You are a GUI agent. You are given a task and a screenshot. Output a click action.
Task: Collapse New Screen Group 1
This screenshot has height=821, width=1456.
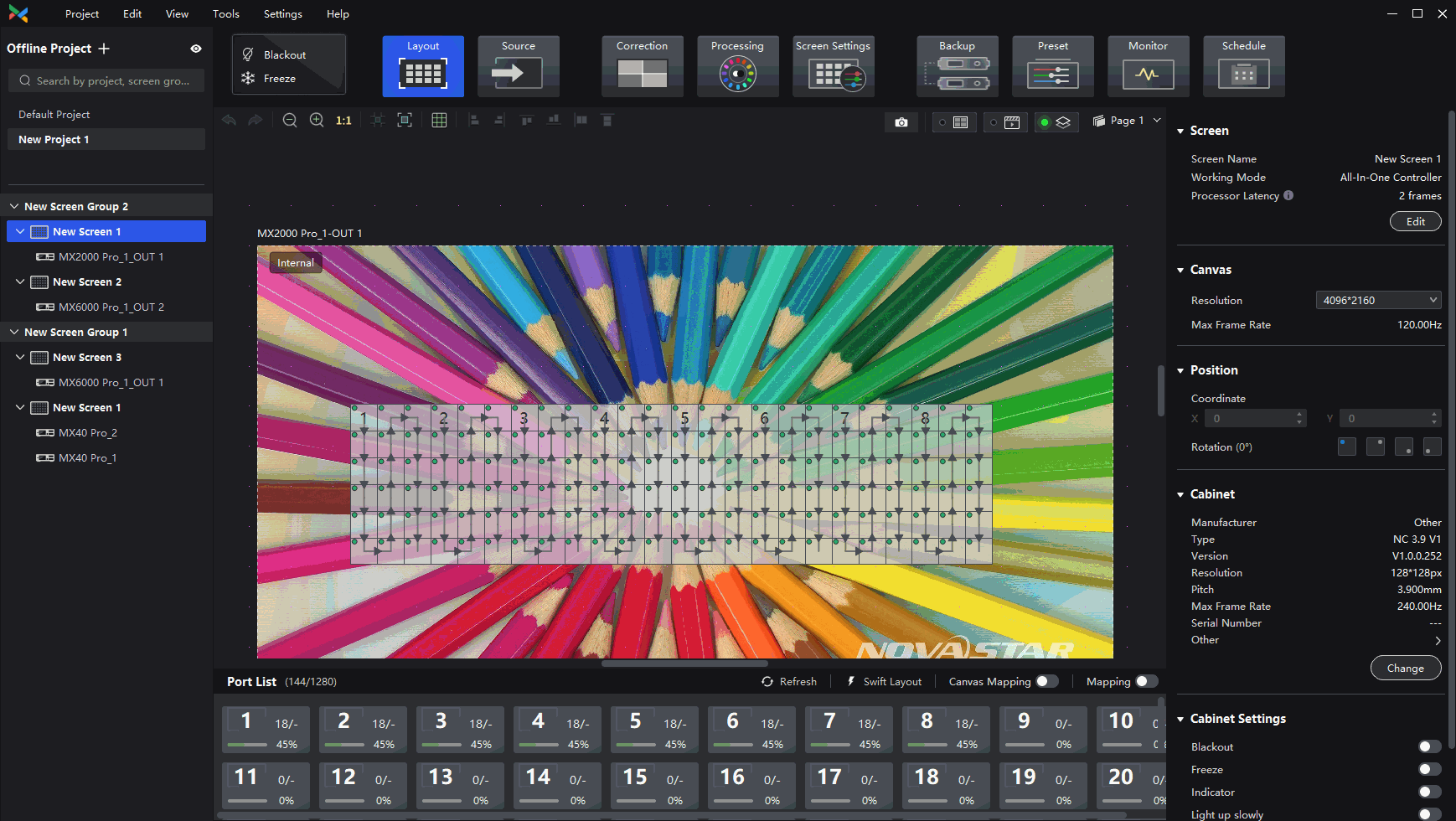[14, 332]
